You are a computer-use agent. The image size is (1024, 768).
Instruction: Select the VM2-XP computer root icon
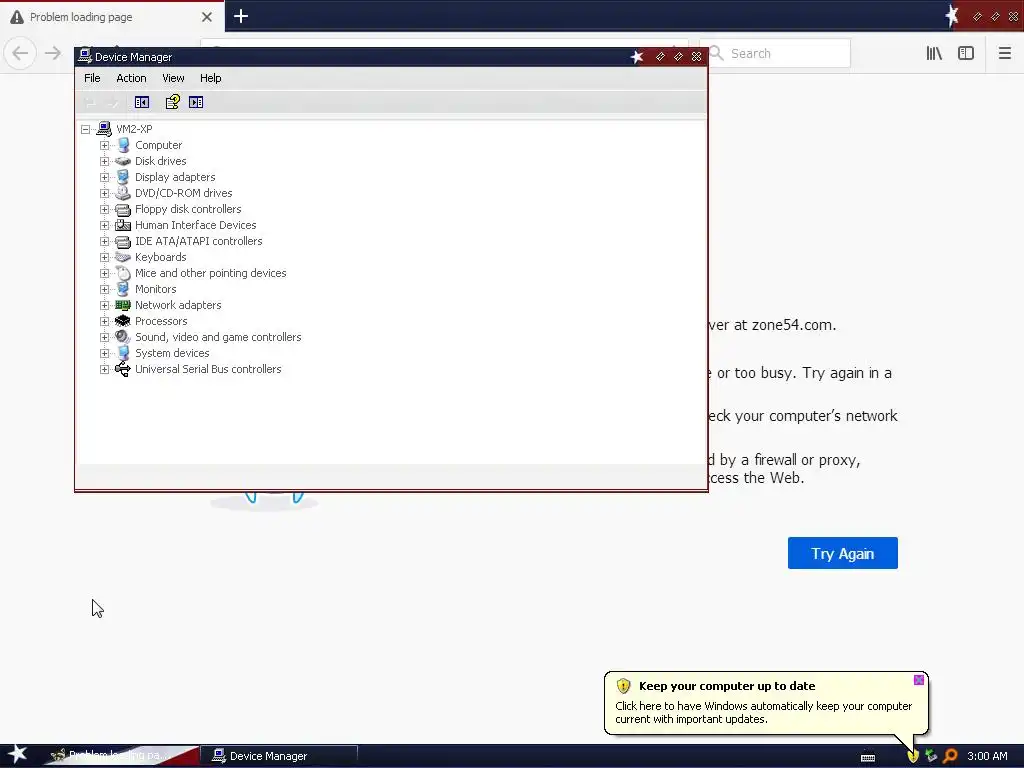[104, 129]
